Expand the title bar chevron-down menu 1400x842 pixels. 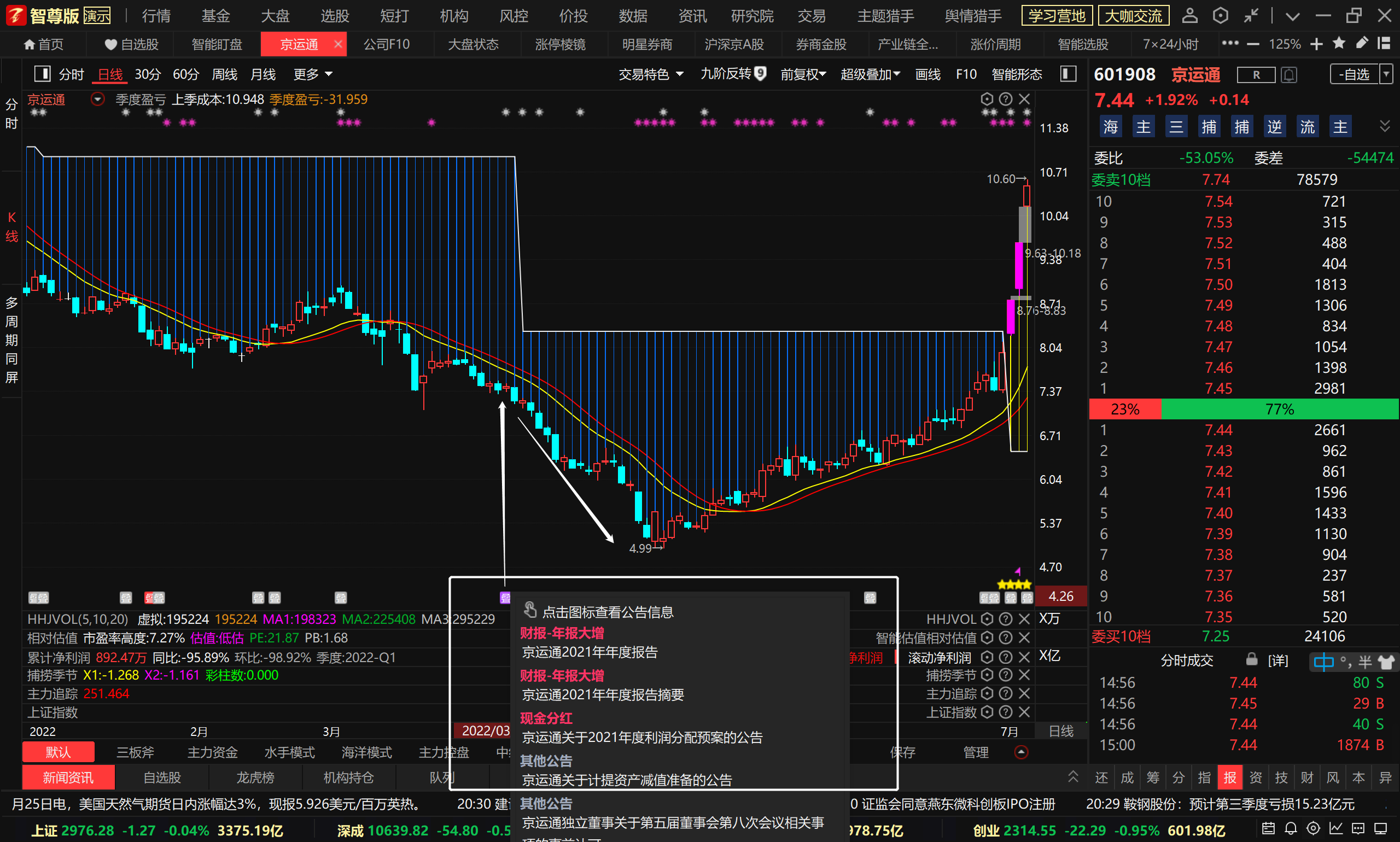[1293, 16]
